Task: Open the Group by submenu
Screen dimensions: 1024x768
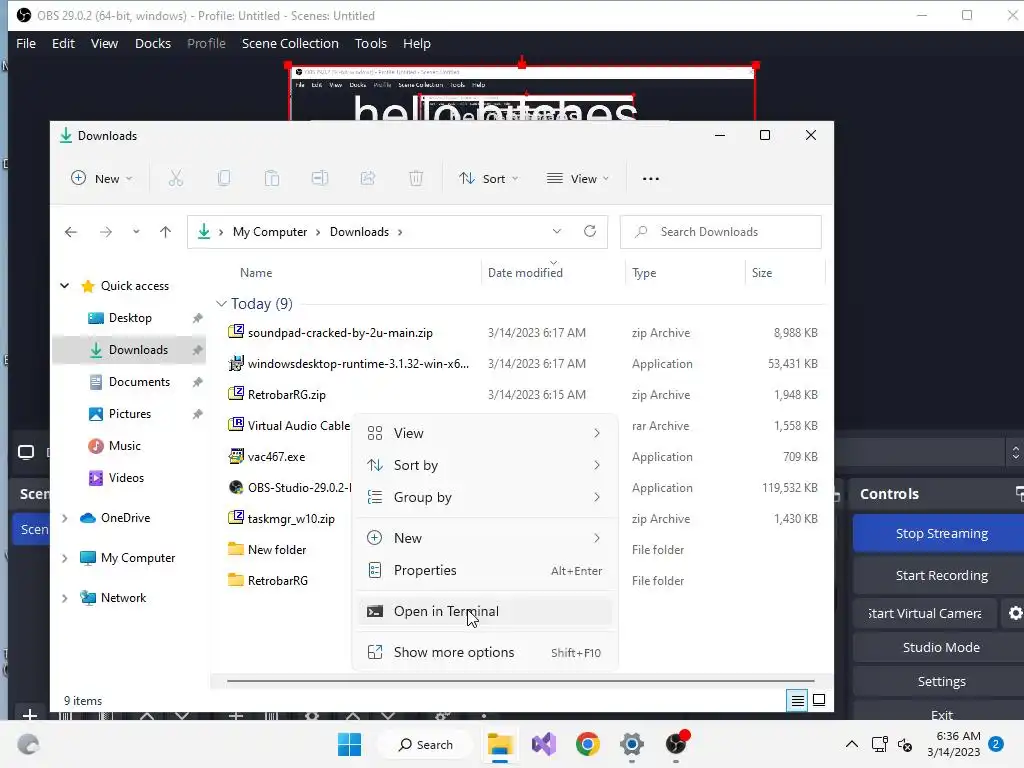Action: 485,497
